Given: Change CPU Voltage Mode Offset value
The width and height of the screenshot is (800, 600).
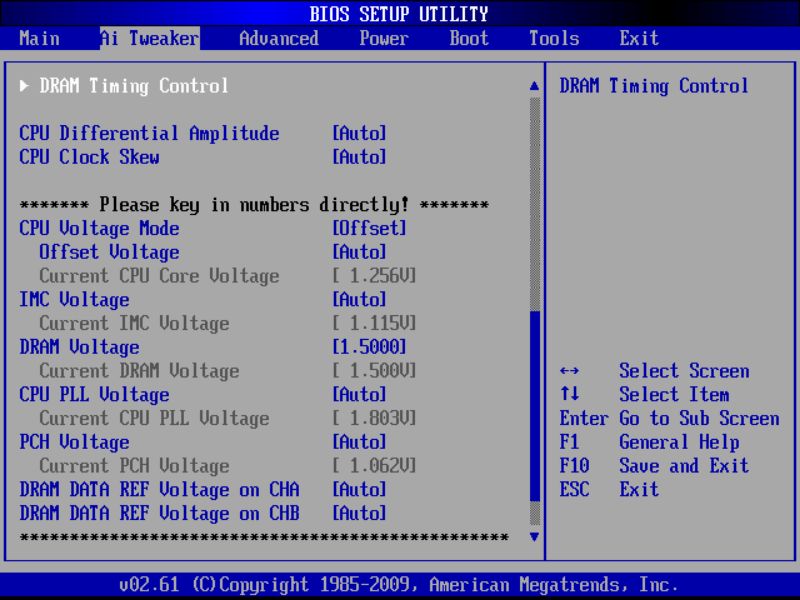Looking at the screenshot, I should click(x=369, y=229).
